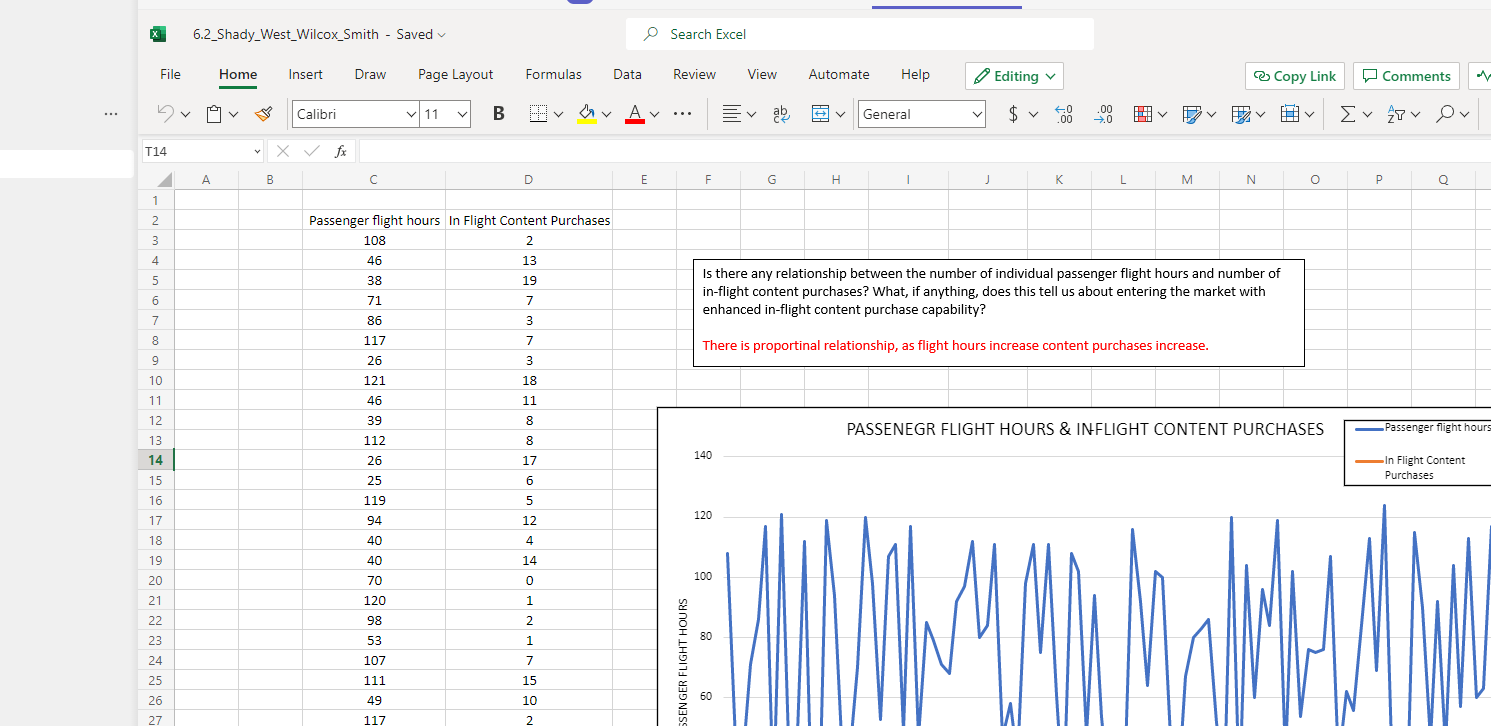Click the overflow ellipsis in the left sidebar
1491x726 pixels.
coord(111,115)
